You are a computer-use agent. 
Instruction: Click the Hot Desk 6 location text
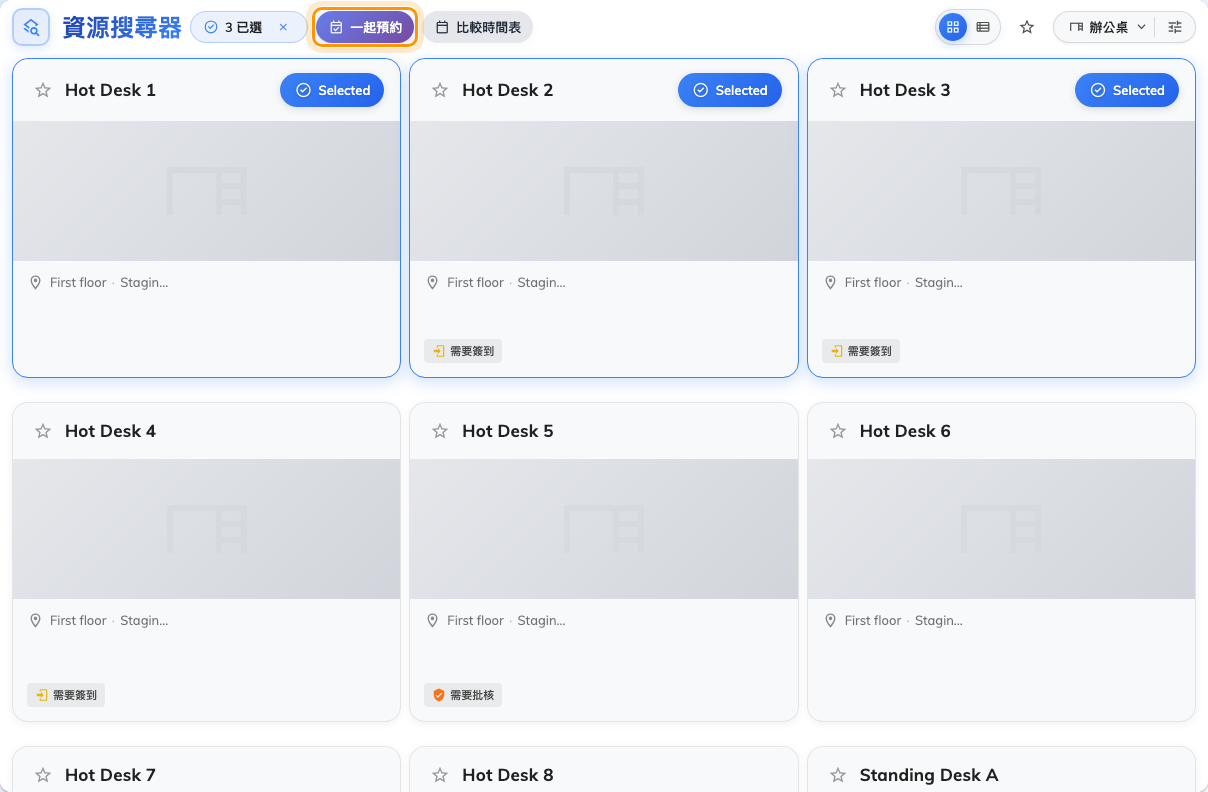pos(903,621)
